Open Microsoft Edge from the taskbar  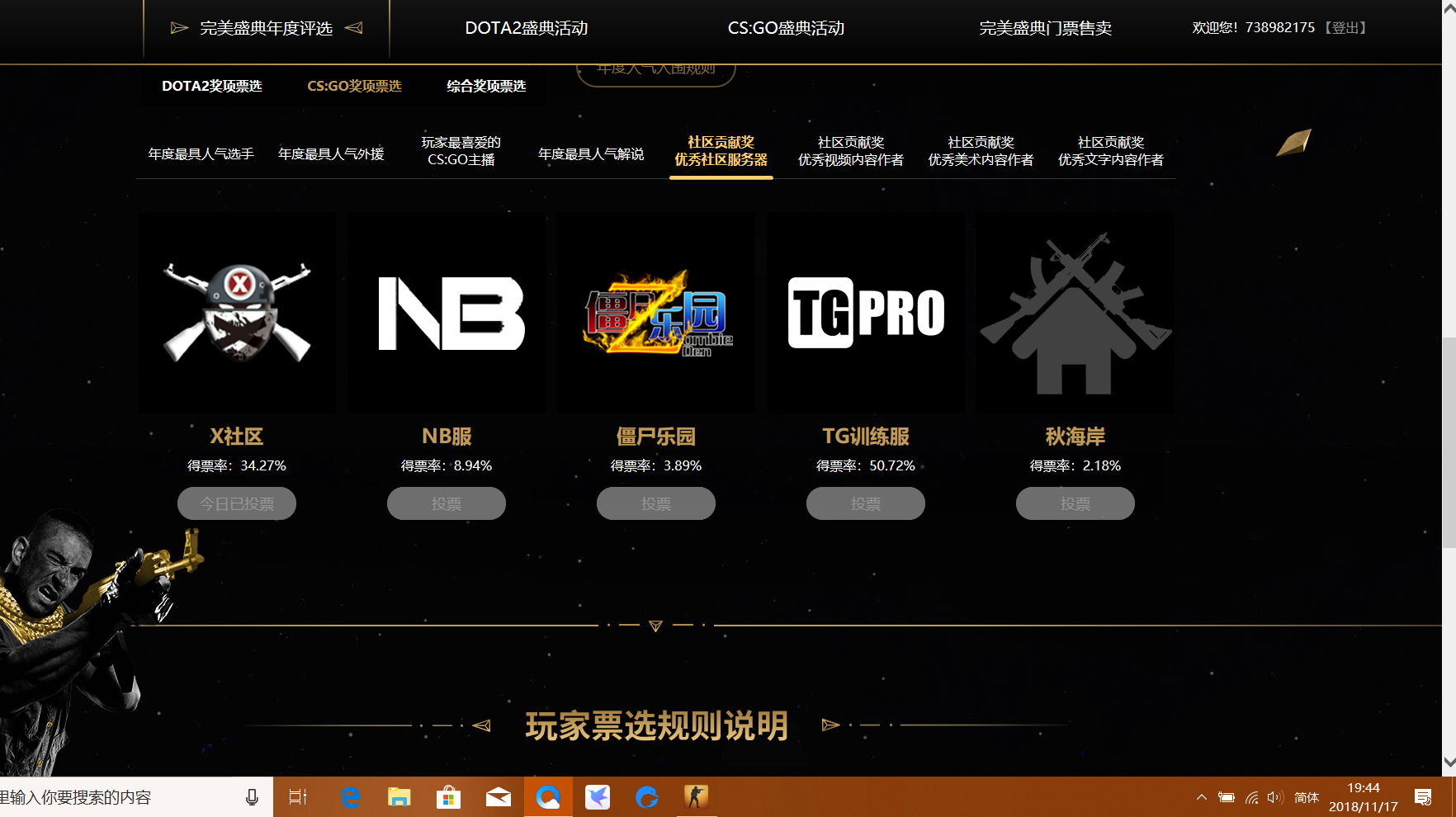350,796
